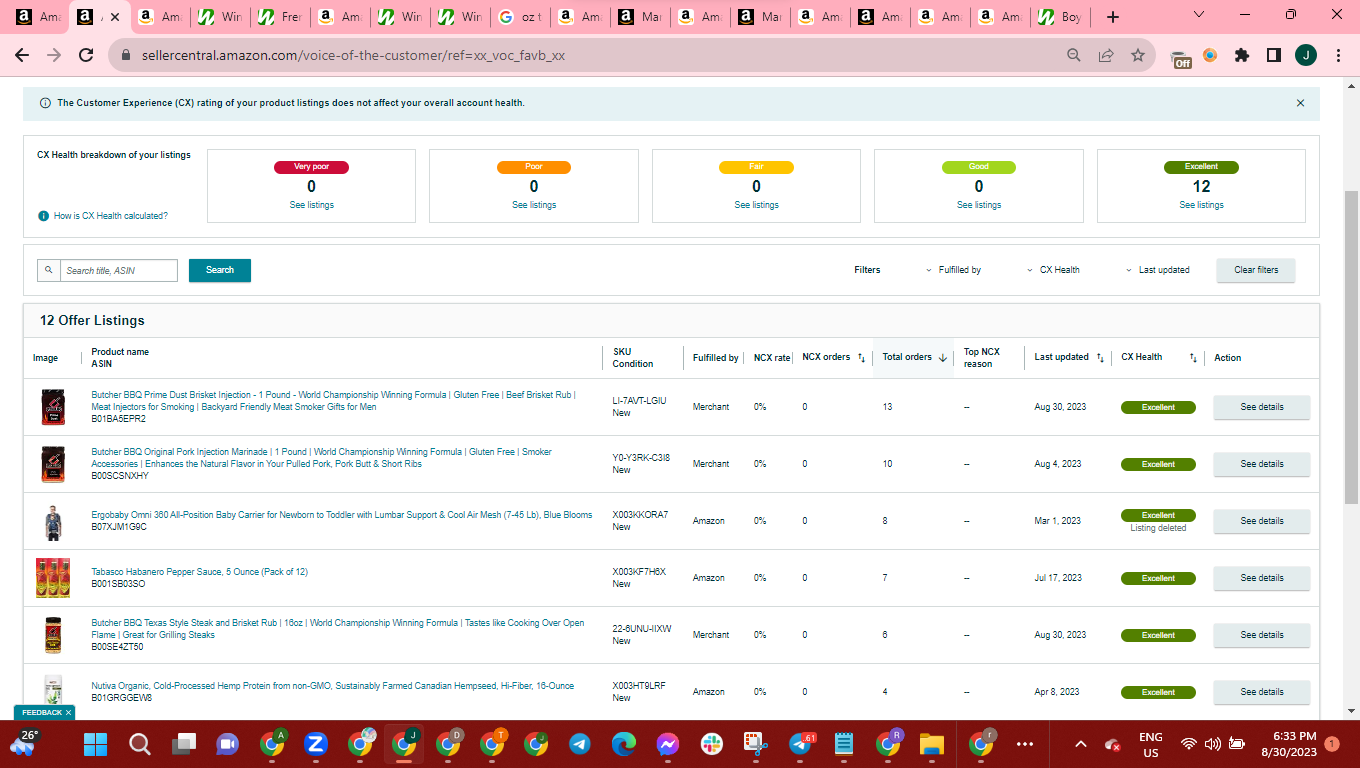Click the Search title, ASIN input field
Image resolution: width=1360 pixels, height=768 pixels.
(120, 270)
